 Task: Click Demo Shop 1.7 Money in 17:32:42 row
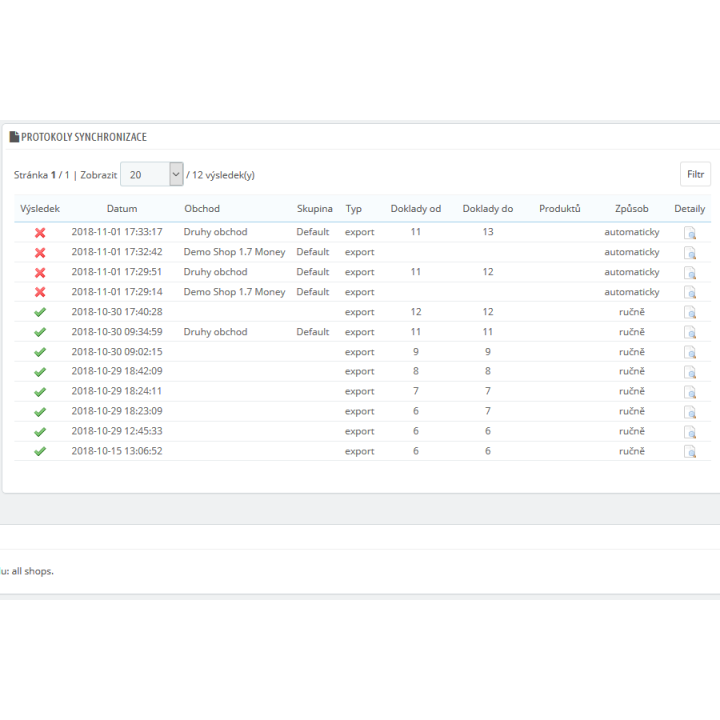click(x=234, y=252)
